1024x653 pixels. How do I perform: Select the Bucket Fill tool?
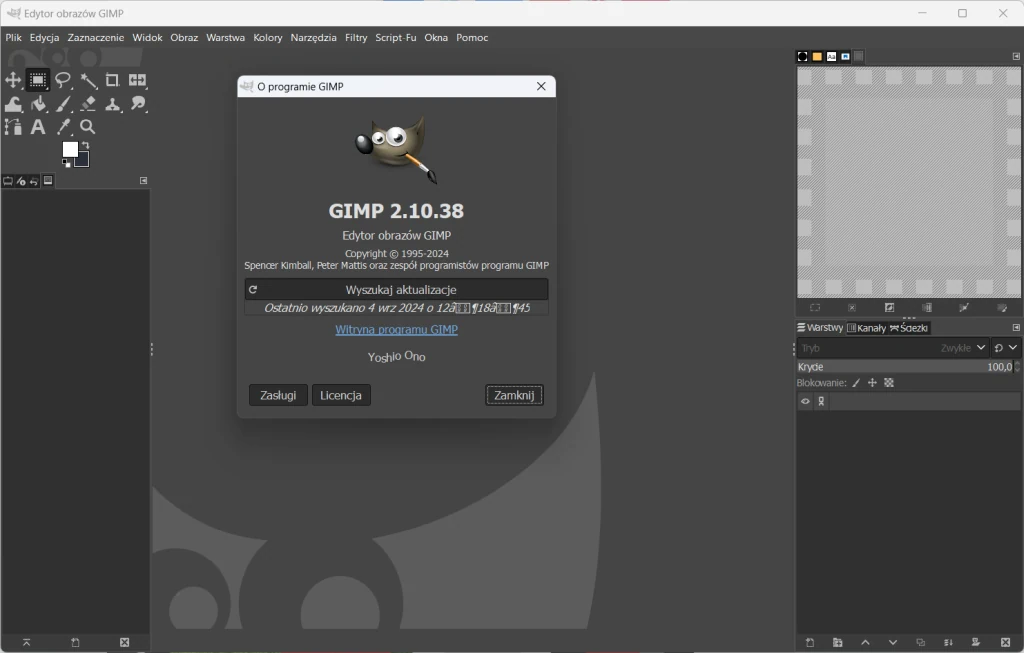click(38, 104)
